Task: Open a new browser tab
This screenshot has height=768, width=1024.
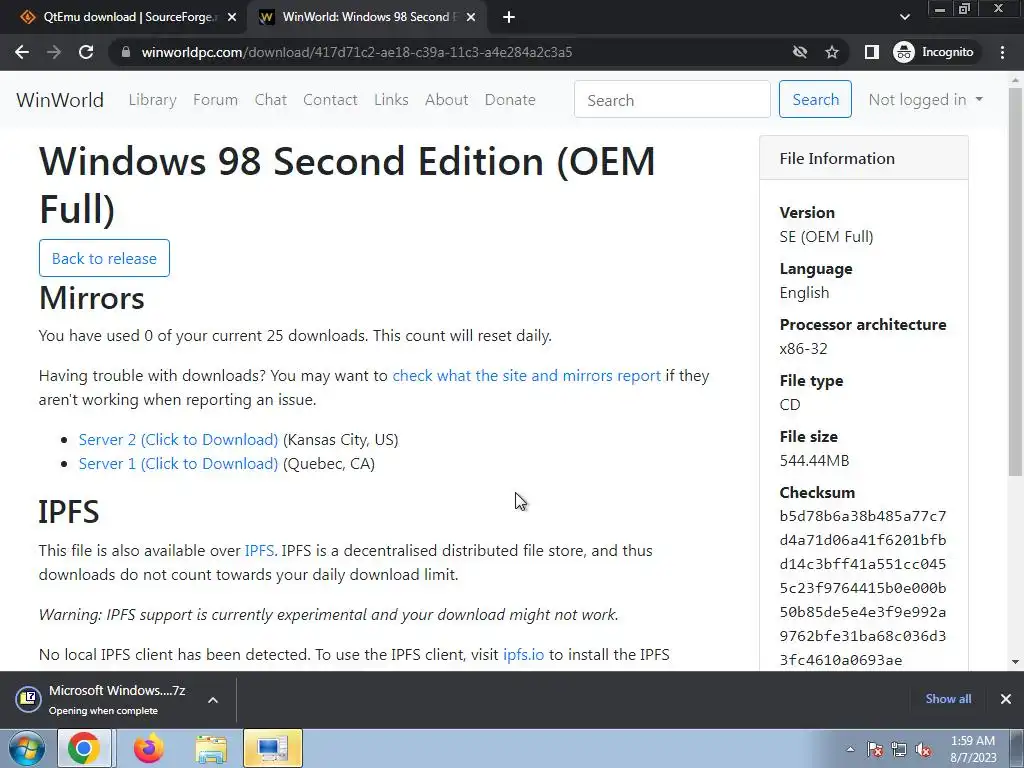Action: pyautogui.click(x=509, y=17)
